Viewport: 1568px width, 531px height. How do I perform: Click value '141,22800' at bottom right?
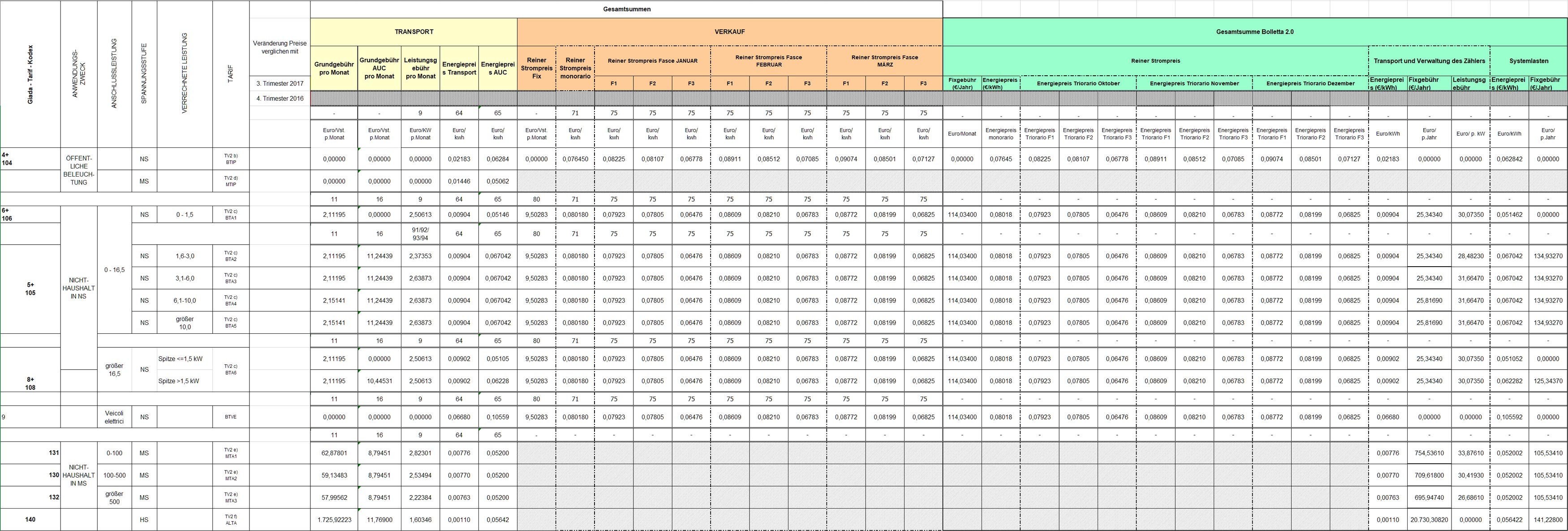point(1548,519)
